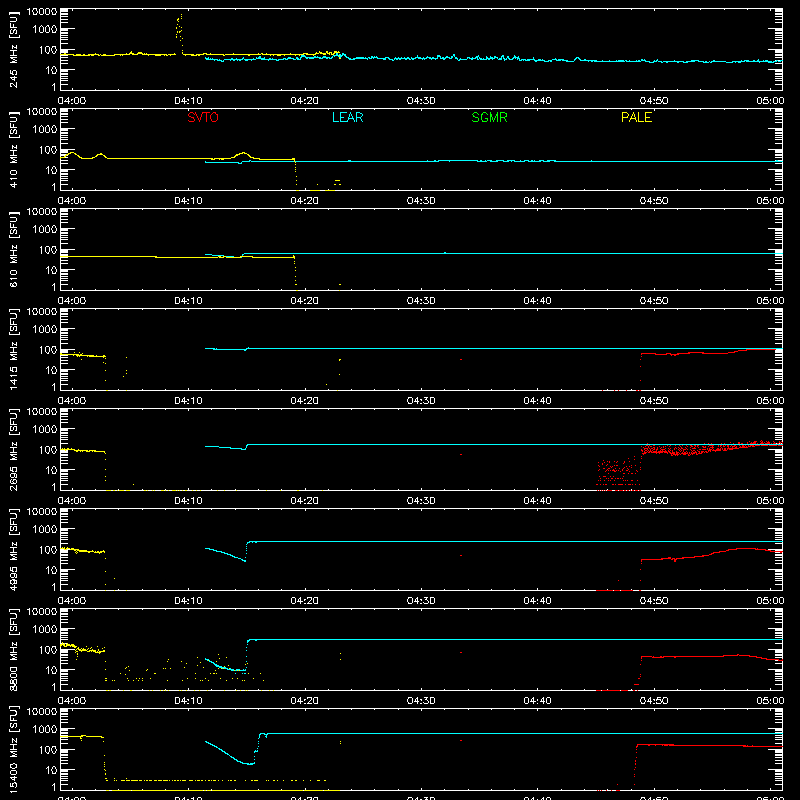
Task: Click the 04:30 tick under the 1415 MHz panel
Action: coord(421,401)
